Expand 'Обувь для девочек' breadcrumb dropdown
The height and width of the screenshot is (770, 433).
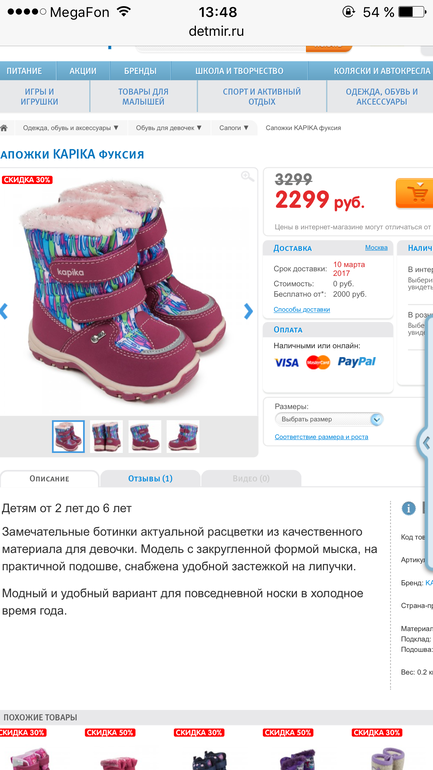pos(169,128)
